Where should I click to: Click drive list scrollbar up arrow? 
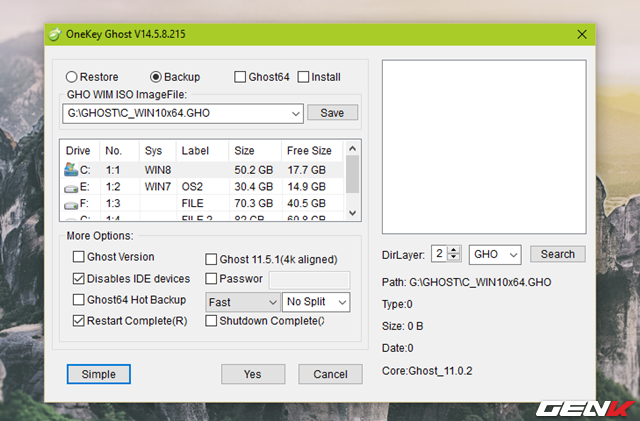pyautogui.click(x=353, y=149)
